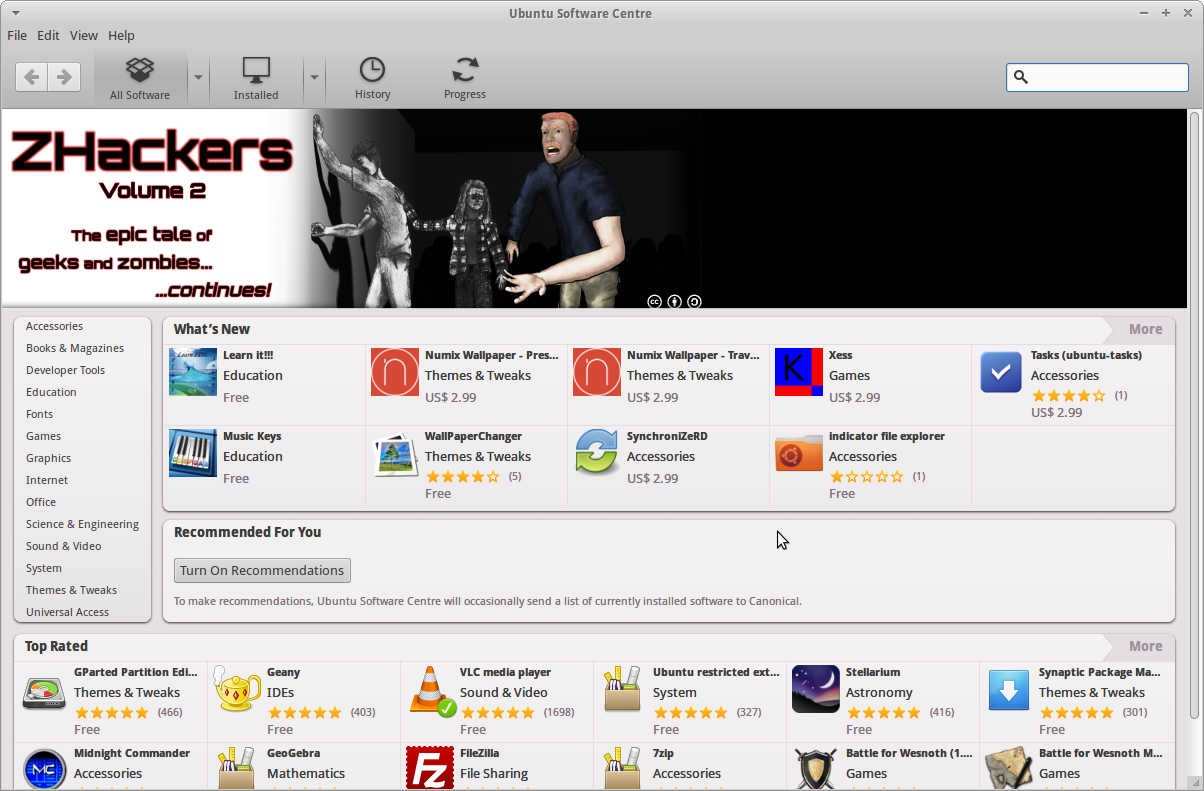Viewport: 1204px width, 791px height.
Task: Open the 7zip icon
Action: click(x=623, y=769)
